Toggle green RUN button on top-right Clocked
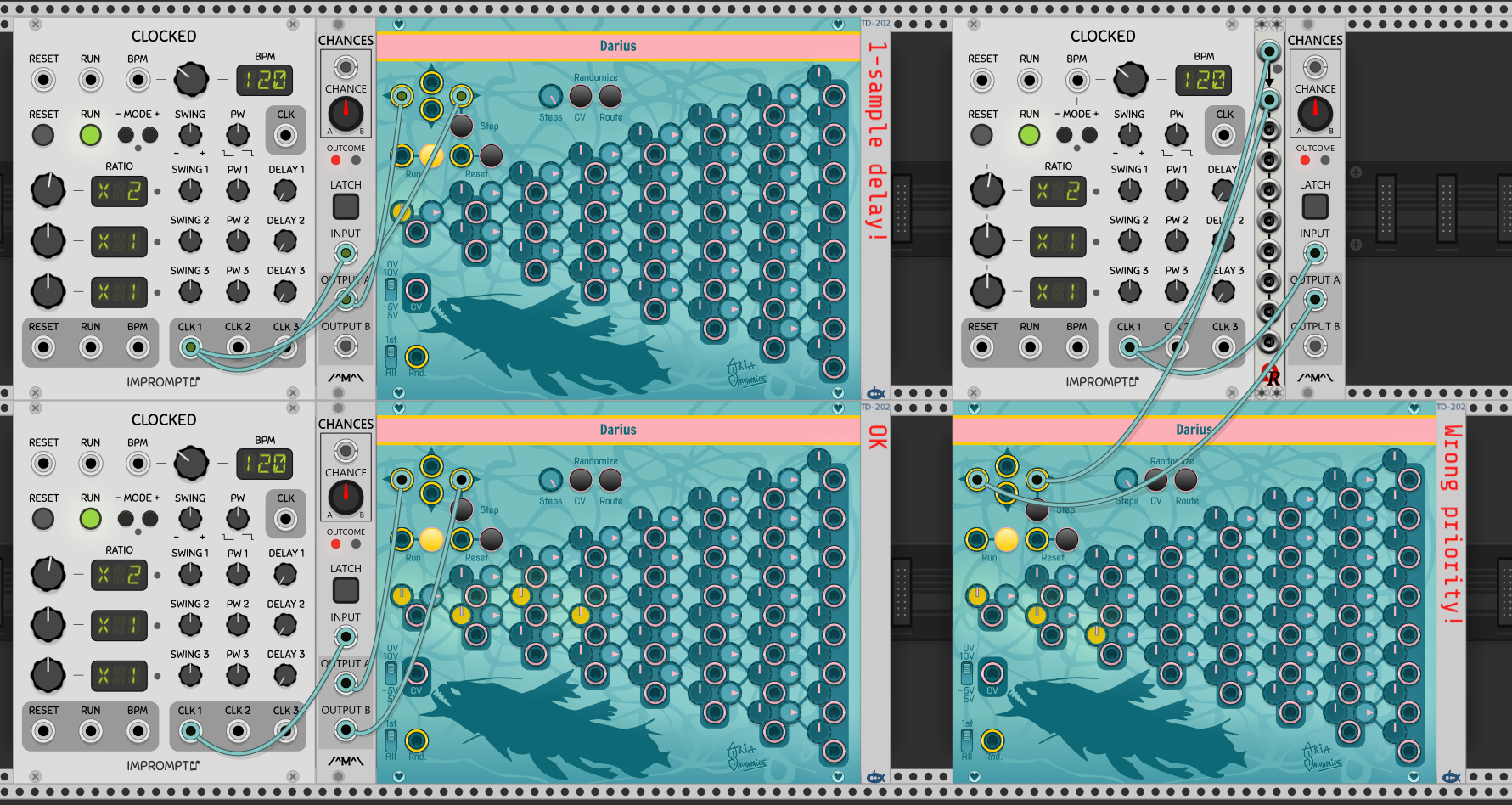1512x805 pixels. (1030, 135)
